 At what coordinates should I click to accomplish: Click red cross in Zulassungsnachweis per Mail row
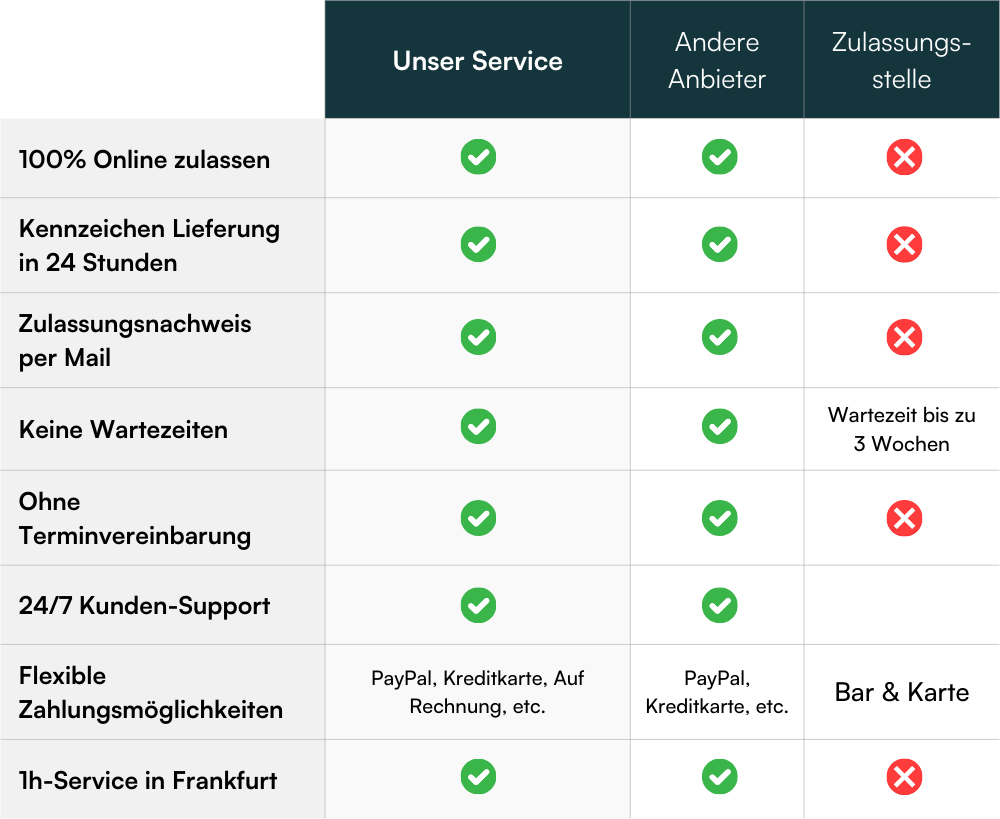(x=904, y=337)
